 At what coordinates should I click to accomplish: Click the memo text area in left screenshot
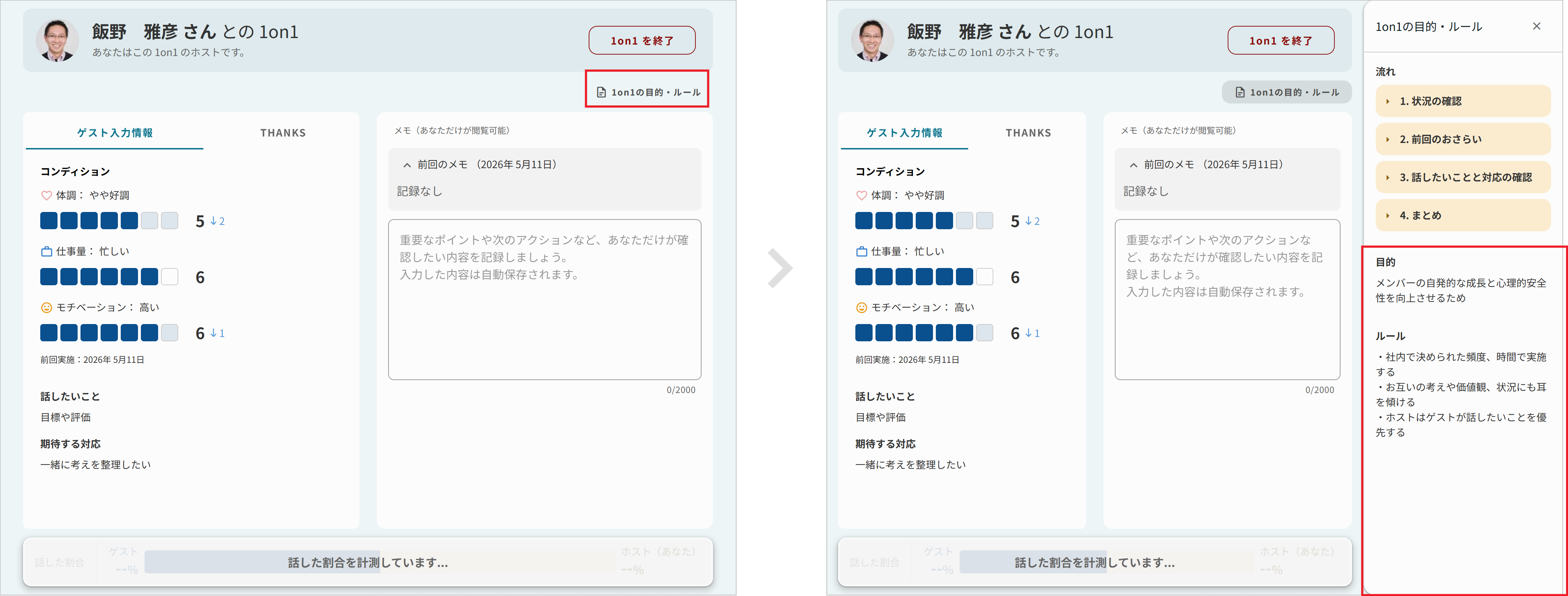pos(544,299)
